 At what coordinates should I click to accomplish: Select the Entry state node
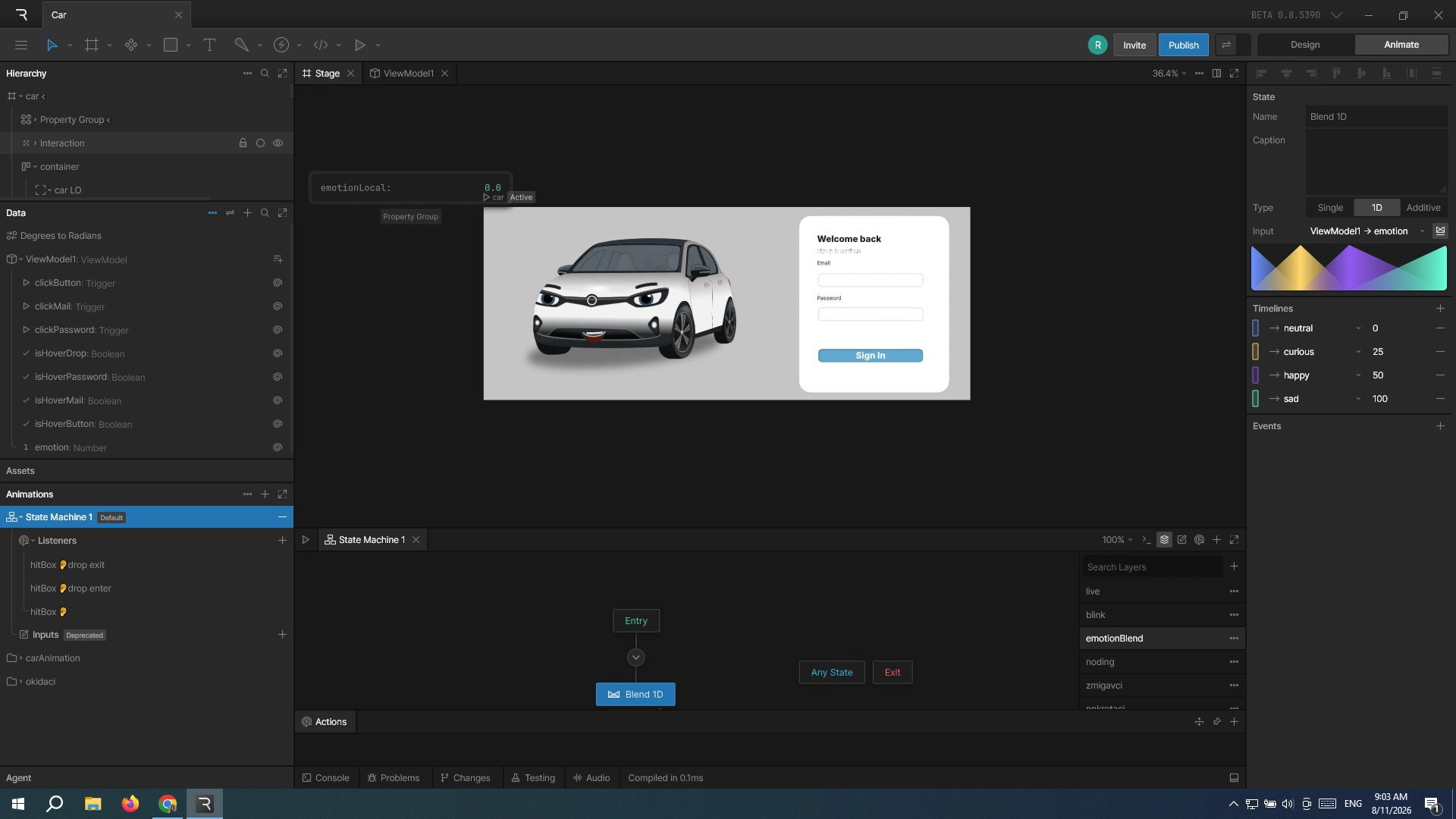(635, 621)
